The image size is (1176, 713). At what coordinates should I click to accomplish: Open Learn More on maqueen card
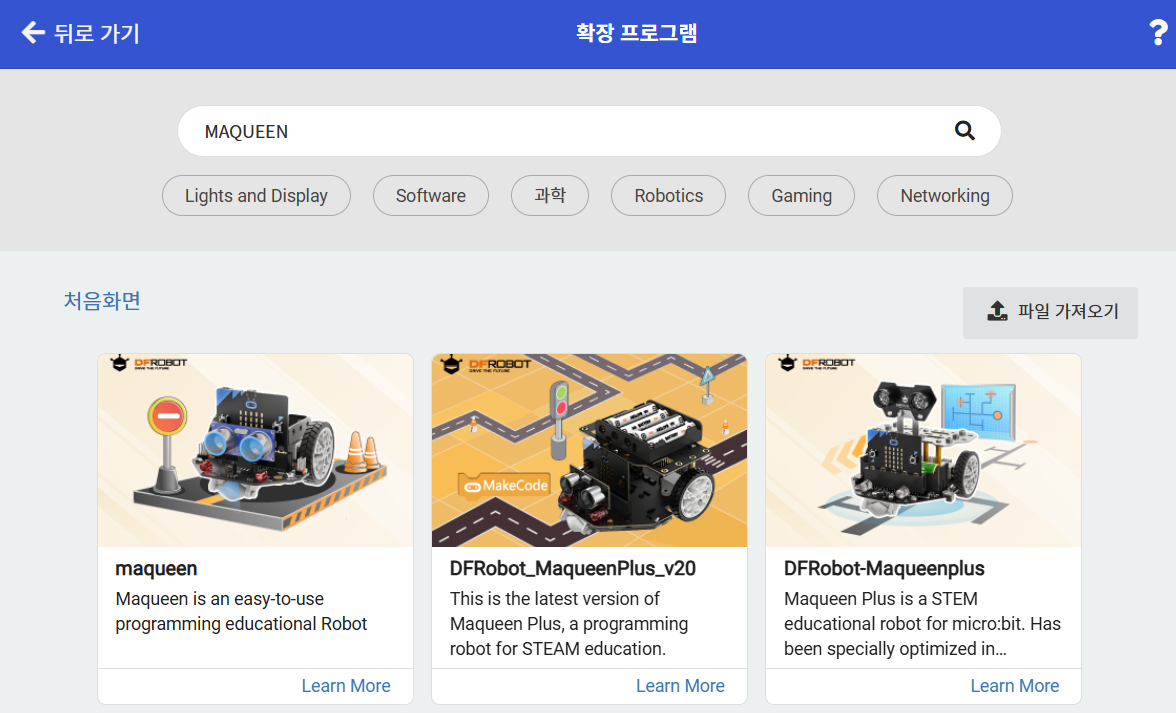346,686
